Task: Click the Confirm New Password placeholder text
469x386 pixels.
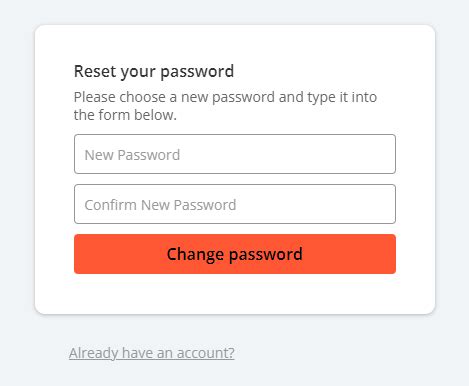Action: [x=160, y=205]
